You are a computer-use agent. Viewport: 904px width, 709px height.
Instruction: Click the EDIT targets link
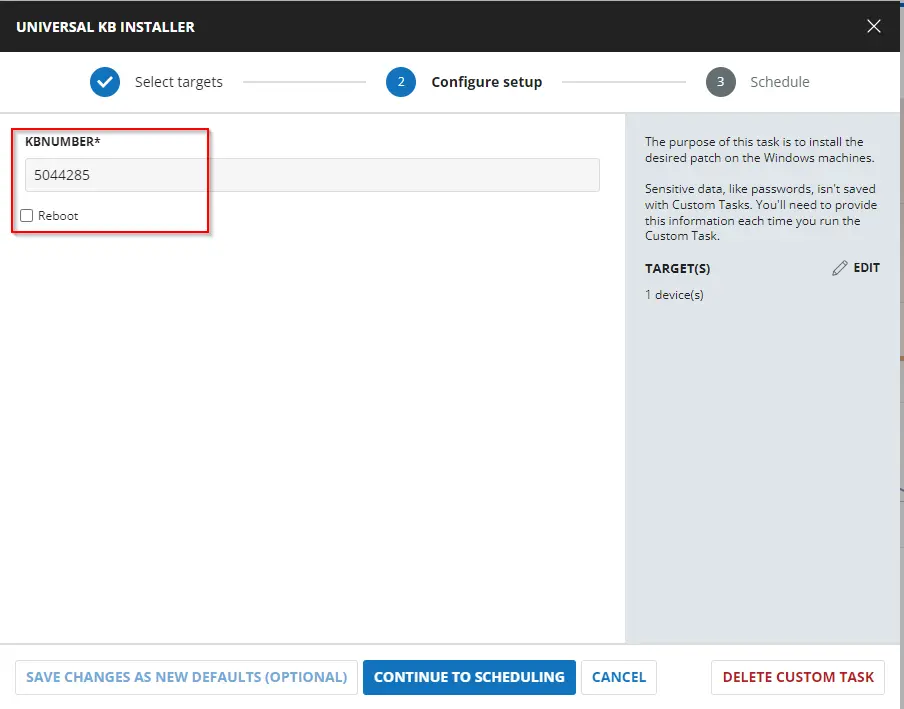click(x=867, y=268)
